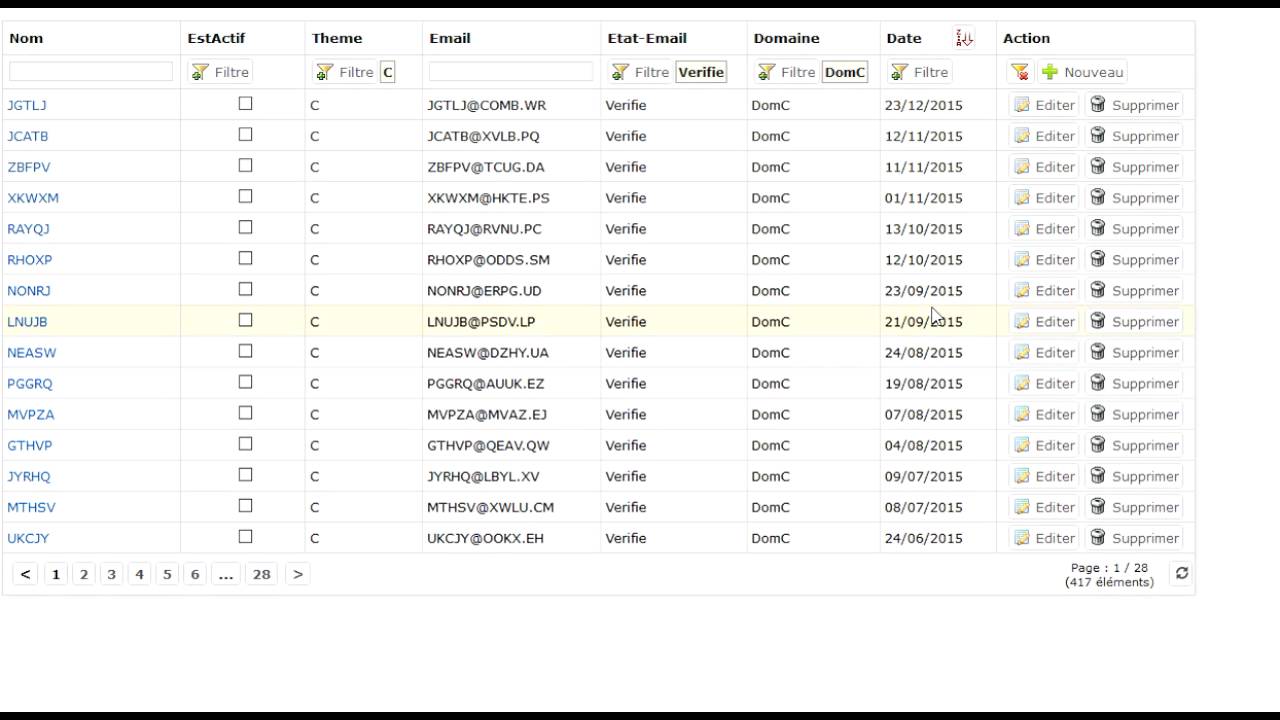Image resolution: width=1280 pixels, height=720 pixels.
Task: Open the Domaine column filter
Action: click(786, 72)
